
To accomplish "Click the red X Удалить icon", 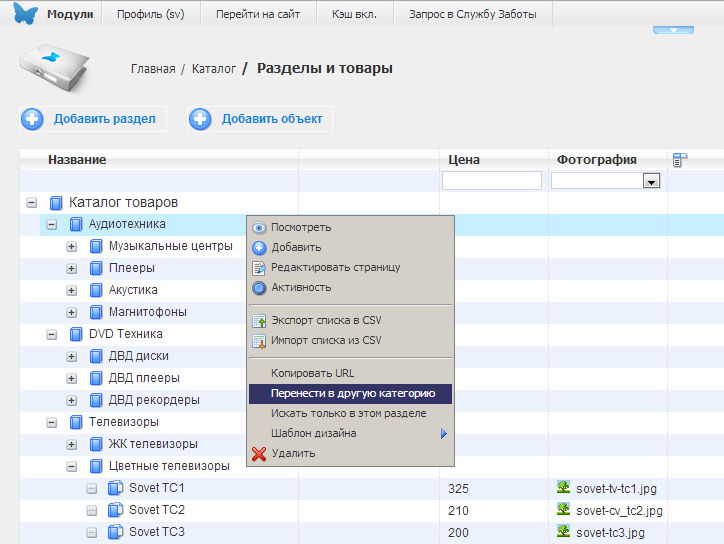I will 259,454.
